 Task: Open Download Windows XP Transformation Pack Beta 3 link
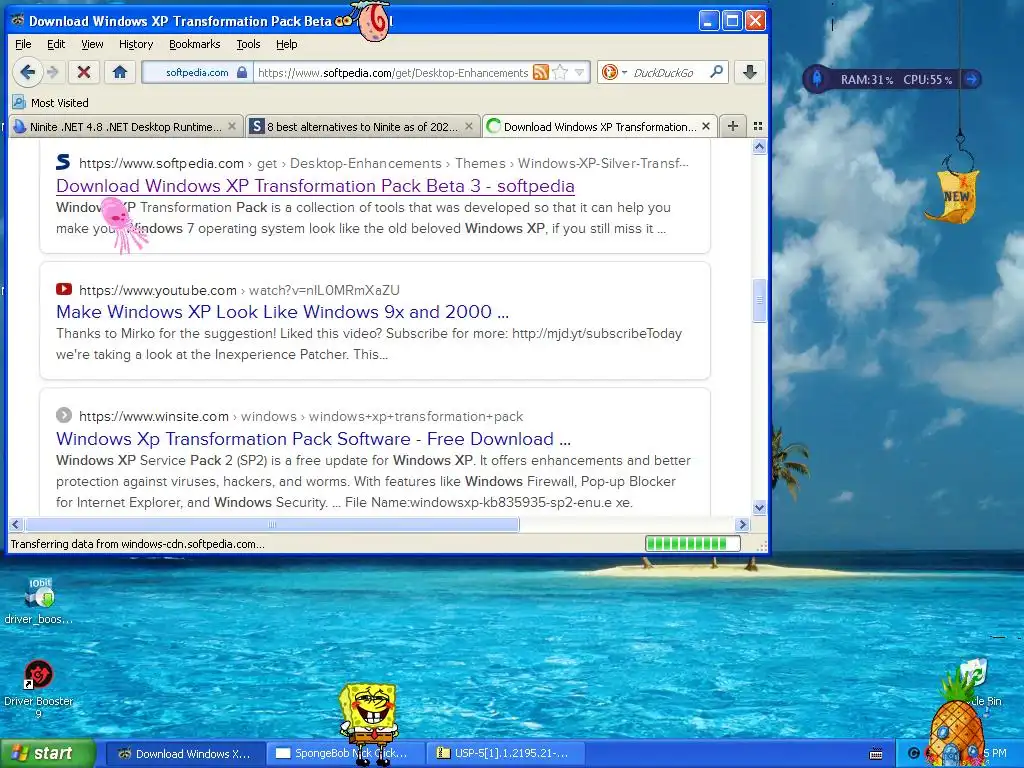click(x=315, y=186)
